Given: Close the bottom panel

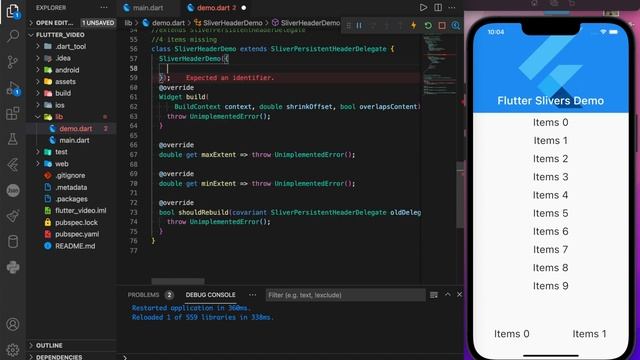Looking at the screenshot, I should click(460, 294).
